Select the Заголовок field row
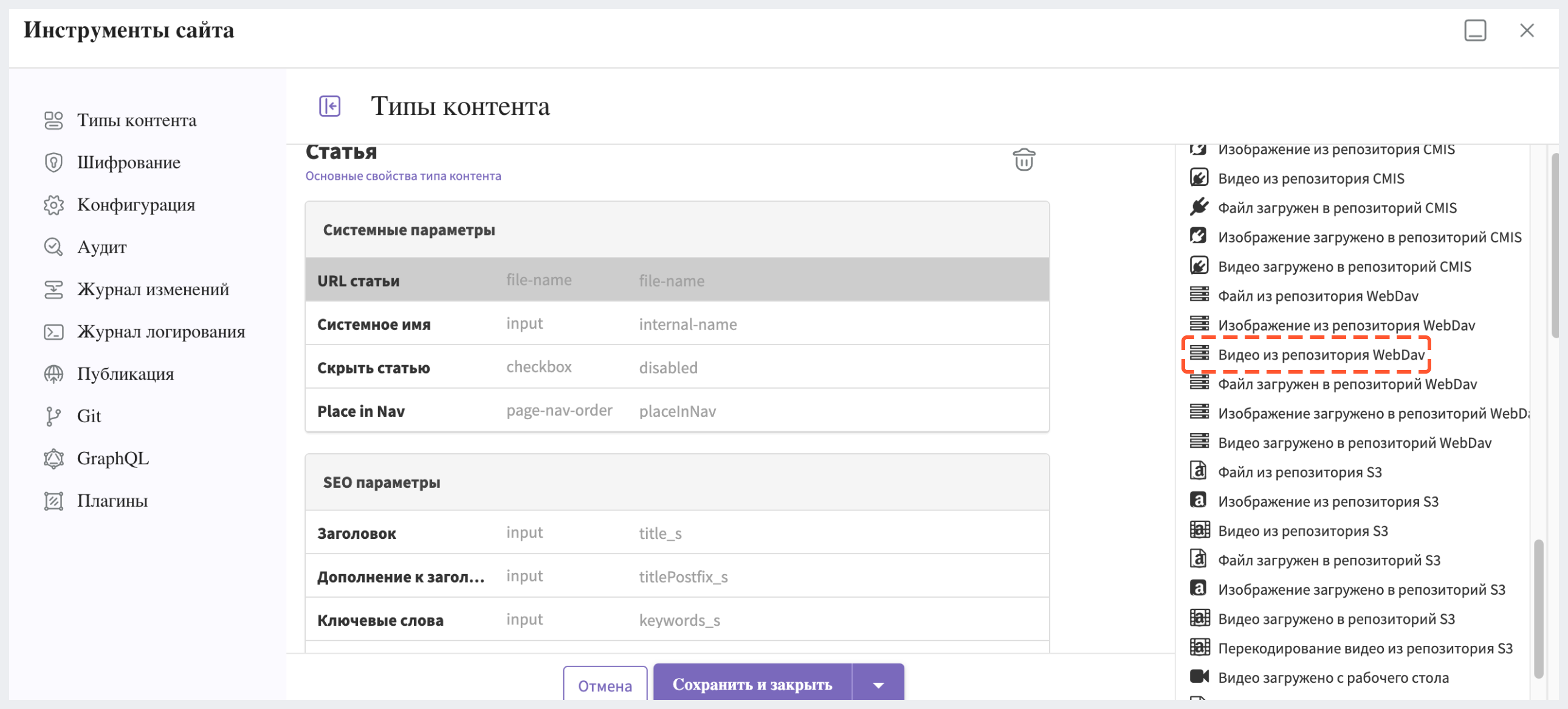 [677, 533]
